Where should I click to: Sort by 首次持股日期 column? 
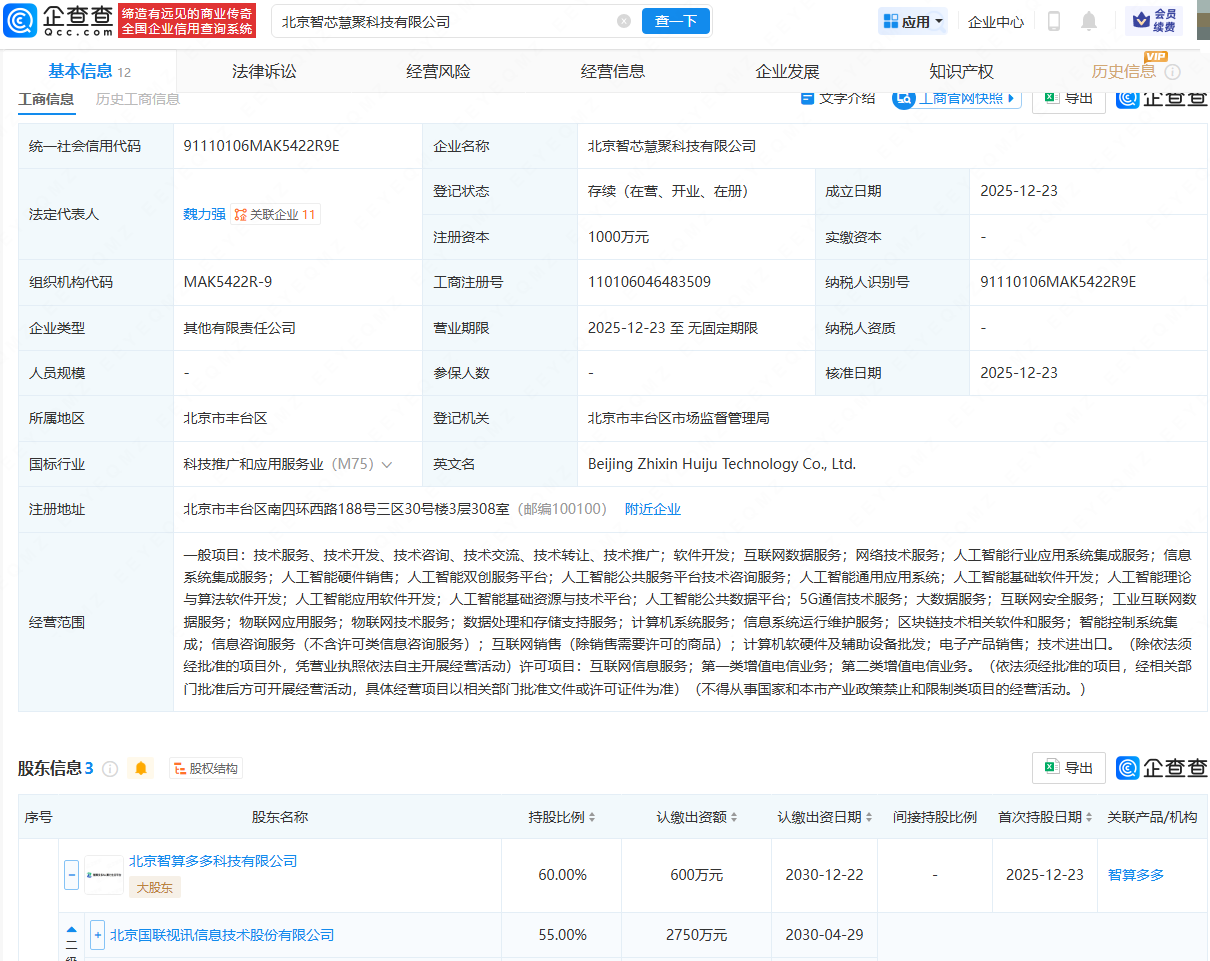[x=1044, y=817]
